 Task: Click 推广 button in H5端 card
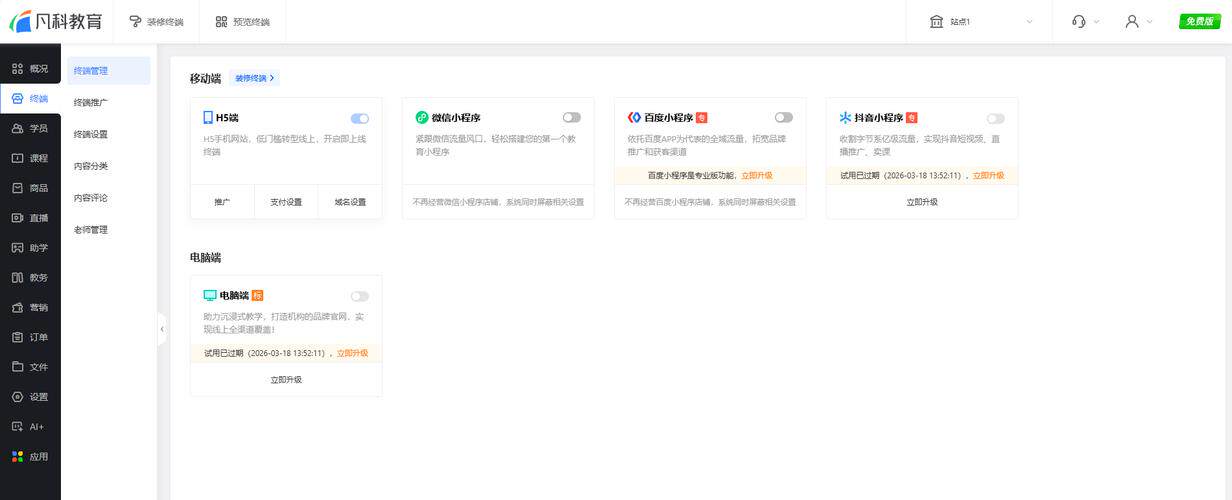point(222,202)
